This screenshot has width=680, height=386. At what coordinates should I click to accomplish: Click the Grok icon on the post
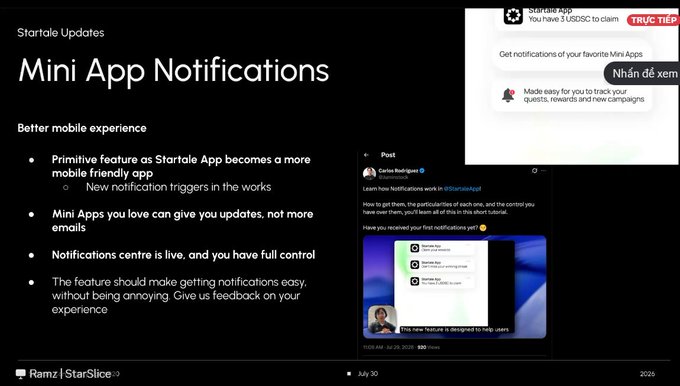534,171
